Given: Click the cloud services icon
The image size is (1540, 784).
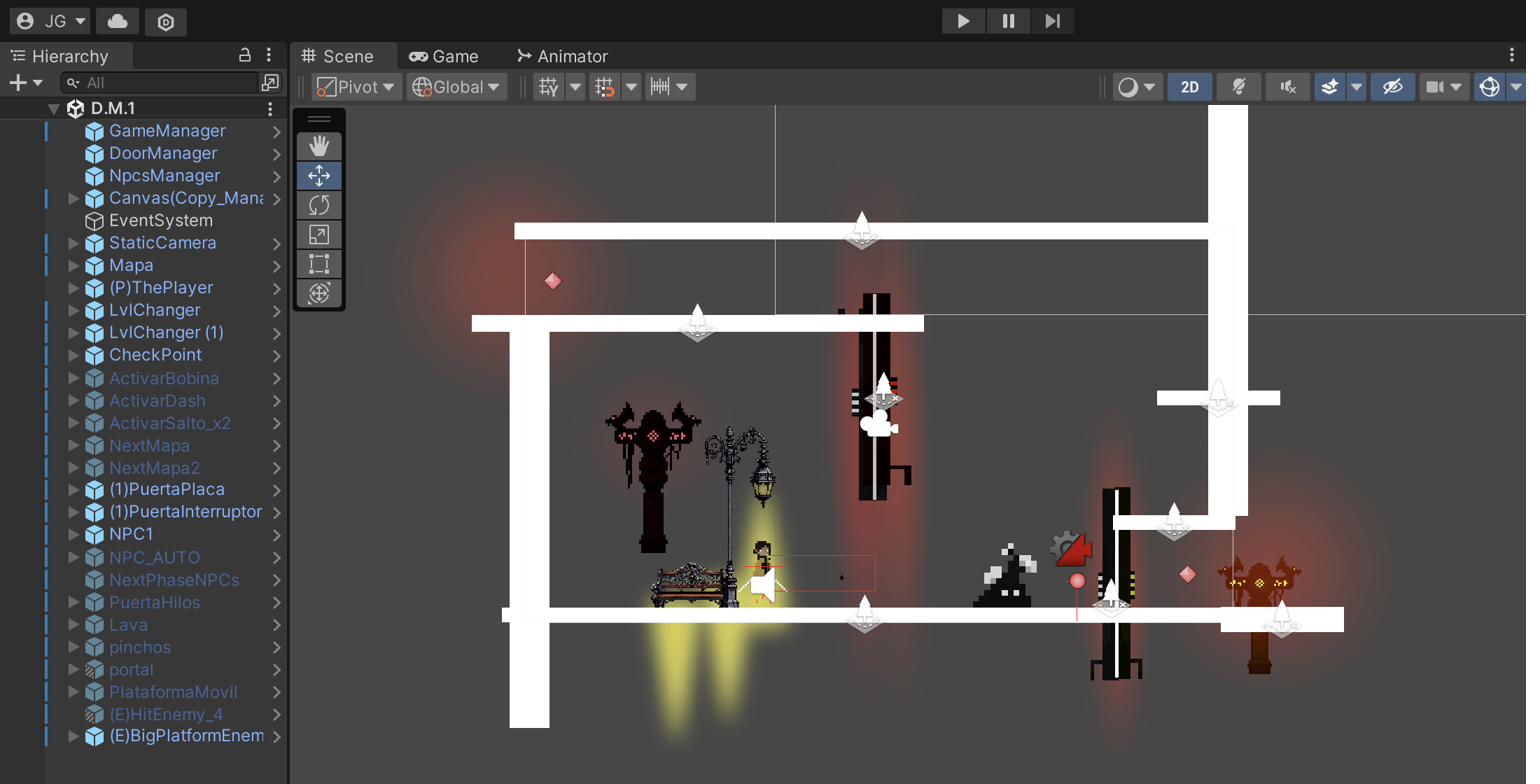Looking at the screenshot, I should tap(118, 21).
